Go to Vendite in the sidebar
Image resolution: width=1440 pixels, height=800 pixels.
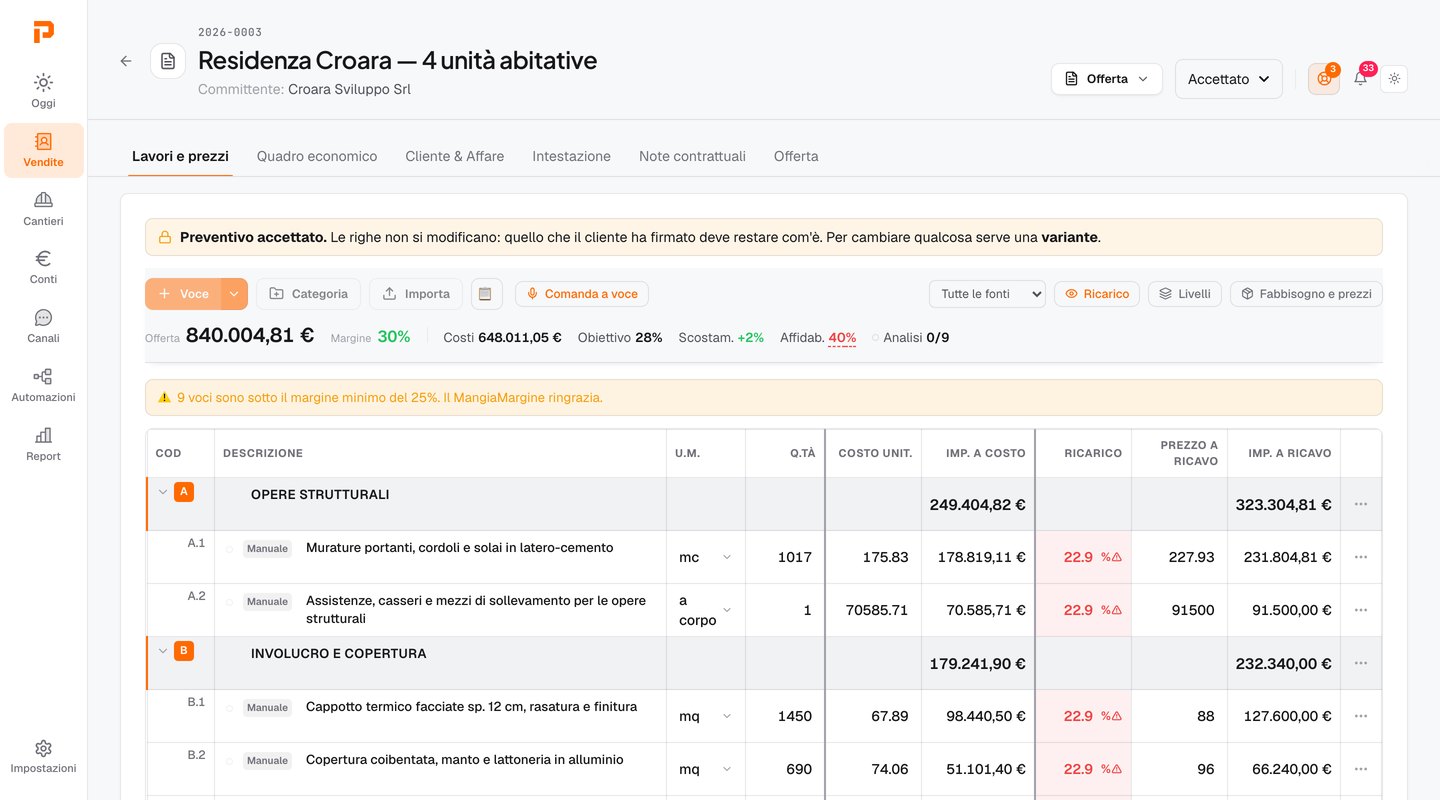pos(43,150)
